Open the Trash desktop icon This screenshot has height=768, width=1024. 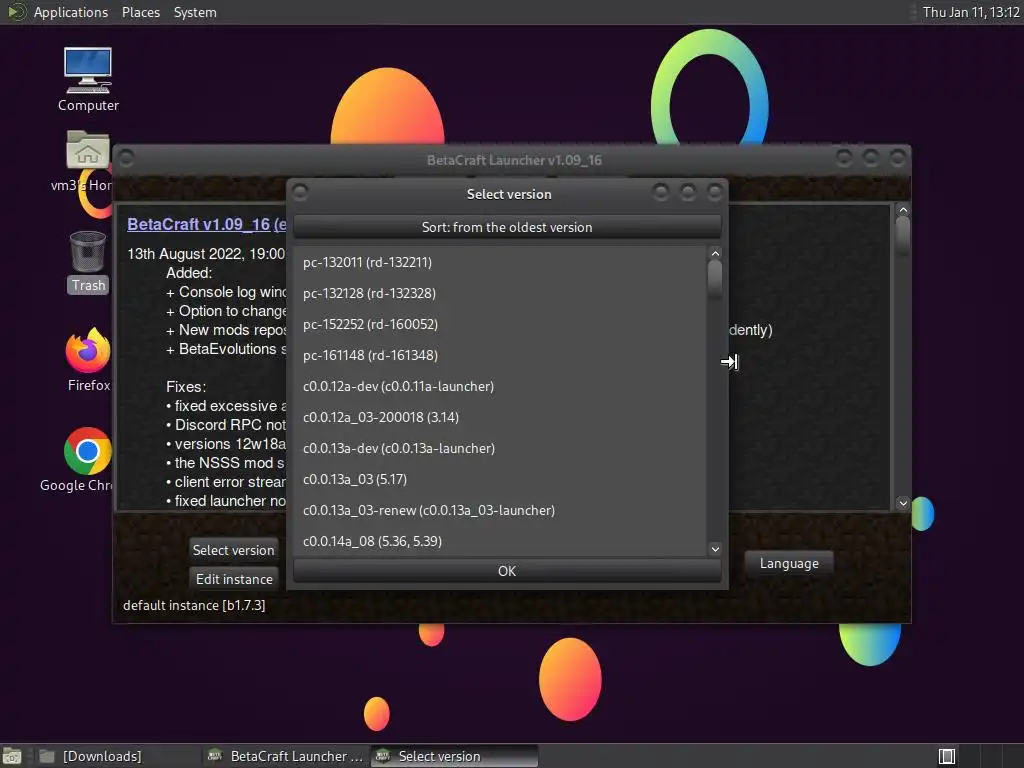coord(88,261)
